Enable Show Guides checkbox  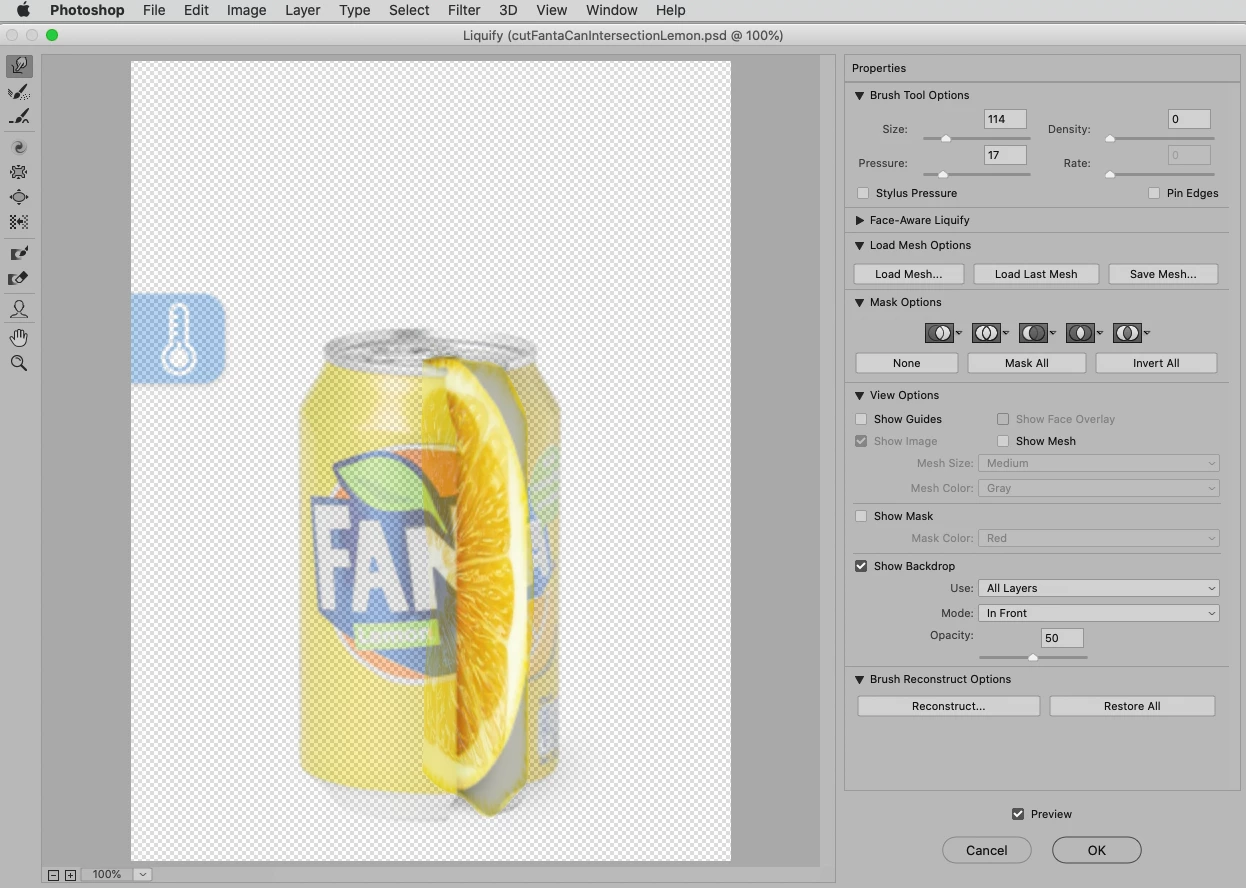pyautogui.click(x=861, y=419)
